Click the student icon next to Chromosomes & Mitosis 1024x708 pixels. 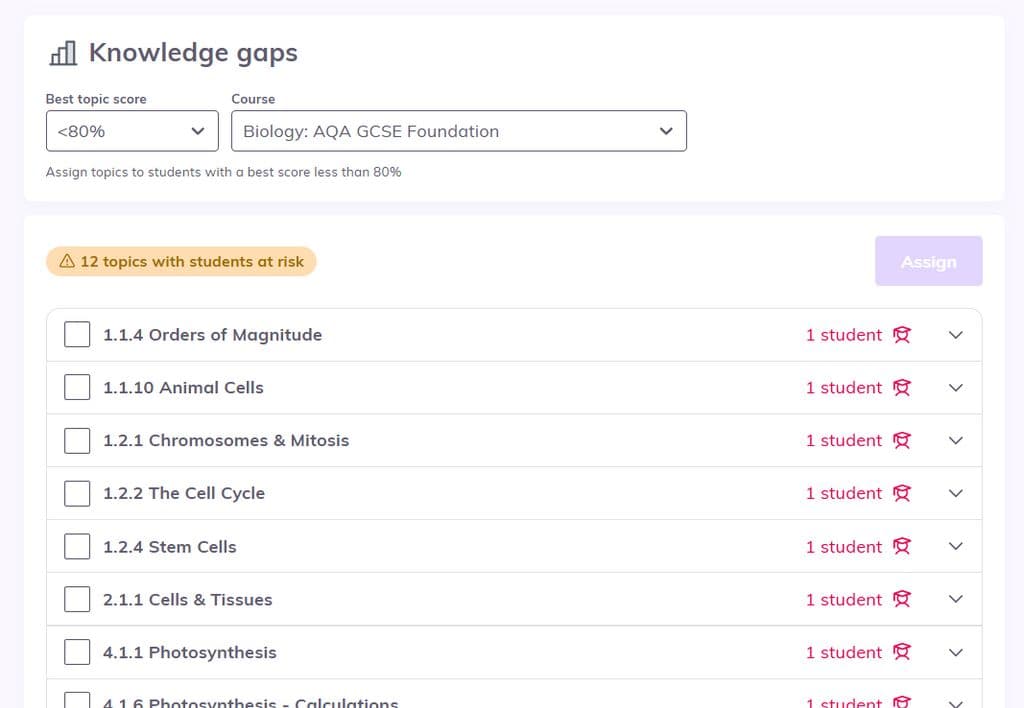[x=901, y=440]
